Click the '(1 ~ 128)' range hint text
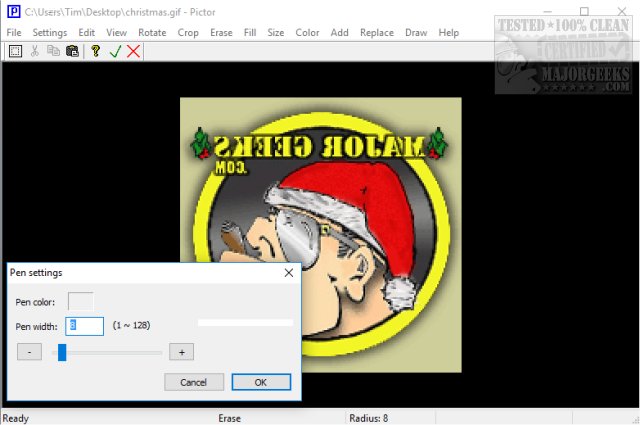The width and height of the screenshot is (640, 425). tap(131, 325)
